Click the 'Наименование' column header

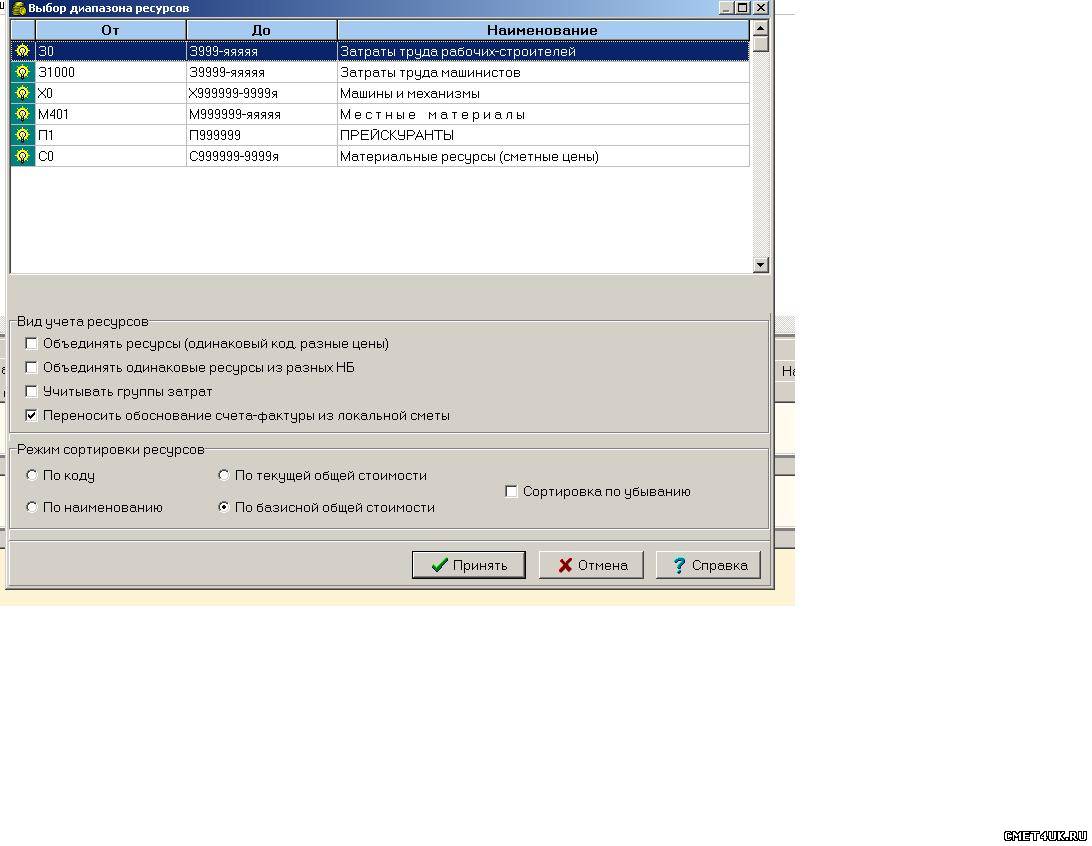pos(543,30)
